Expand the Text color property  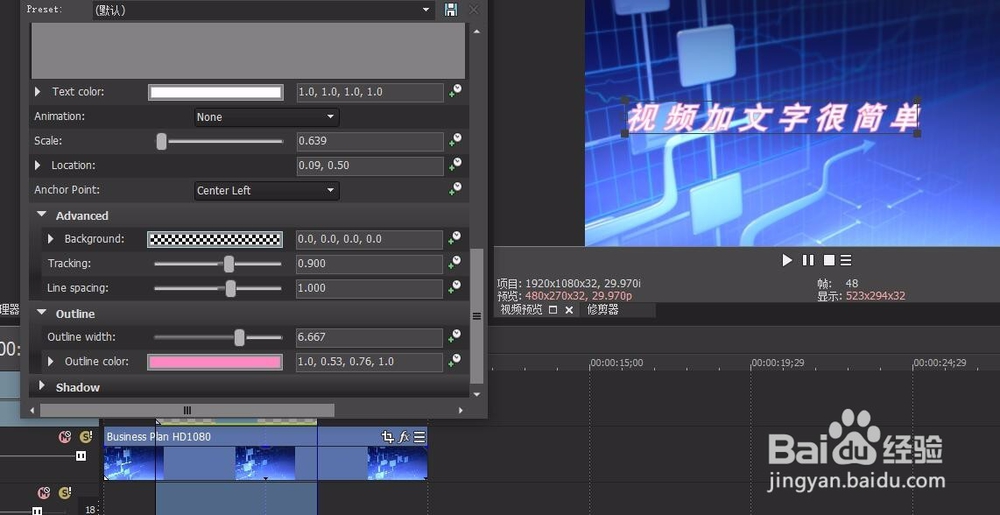pyautogui.click(x=38, y=92)
